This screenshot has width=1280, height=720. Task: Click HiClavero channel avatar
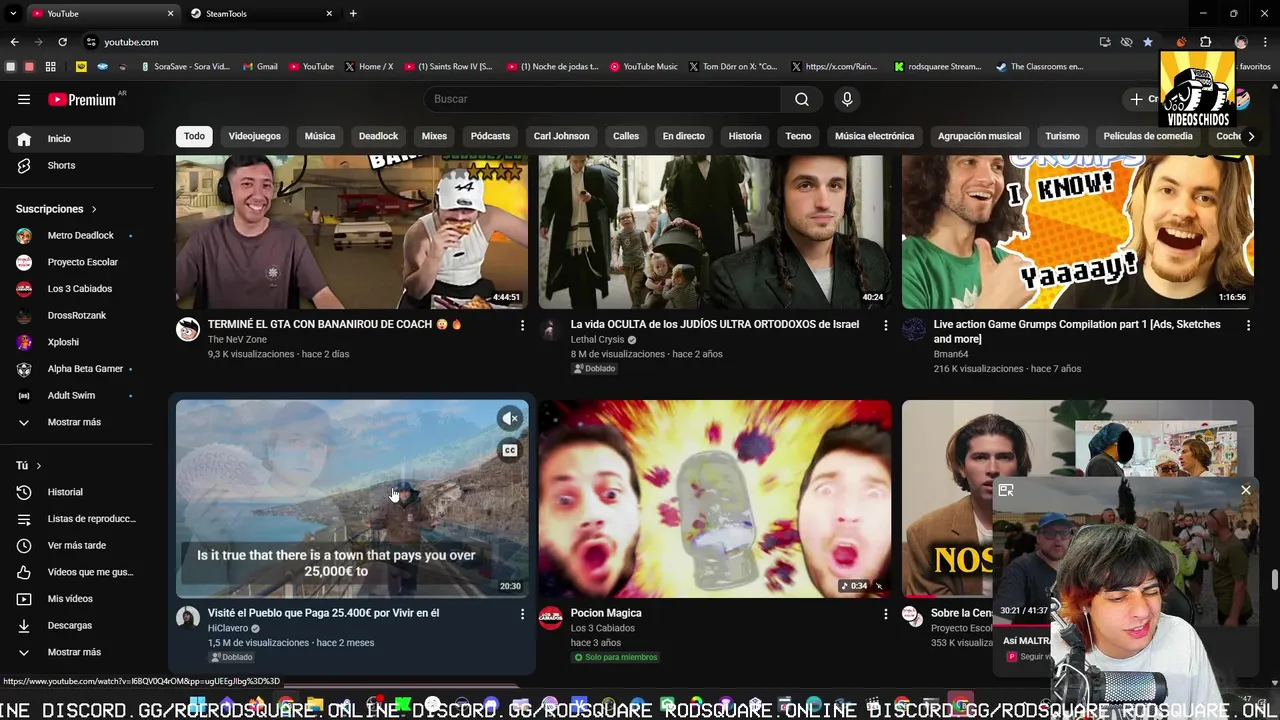188,618
